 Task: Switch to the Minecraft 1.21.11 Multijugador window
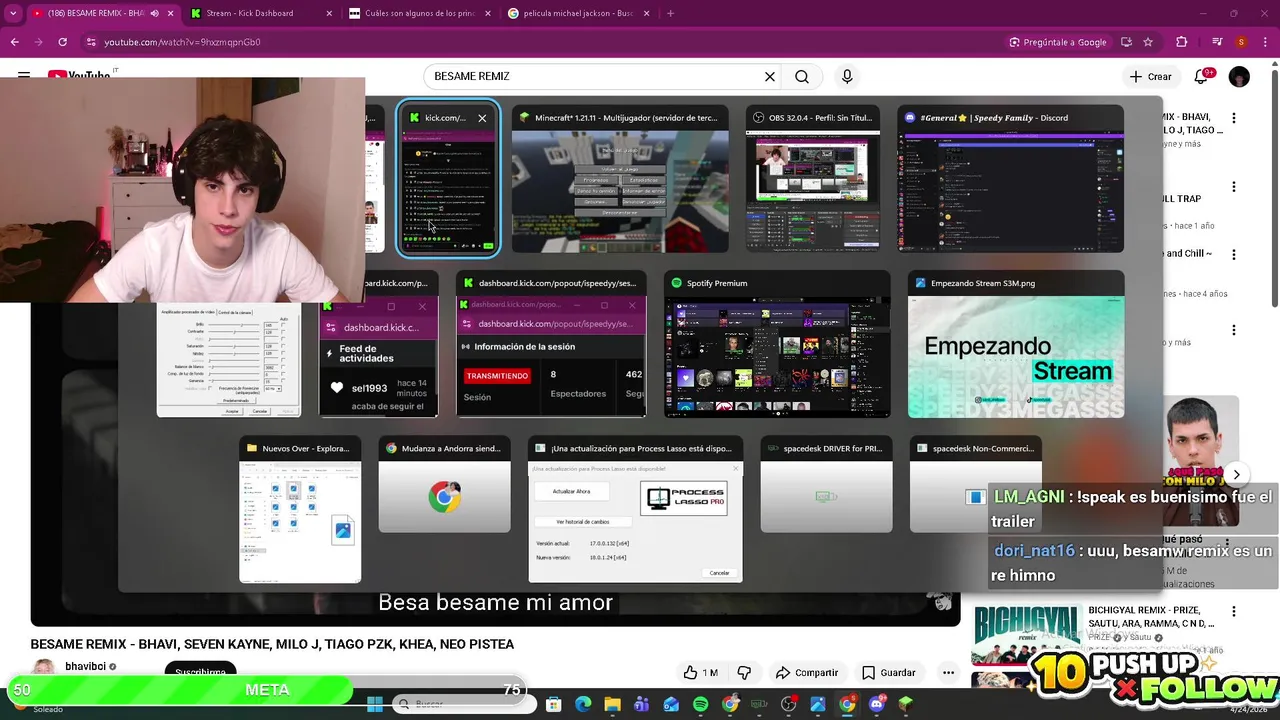point(620,180)
